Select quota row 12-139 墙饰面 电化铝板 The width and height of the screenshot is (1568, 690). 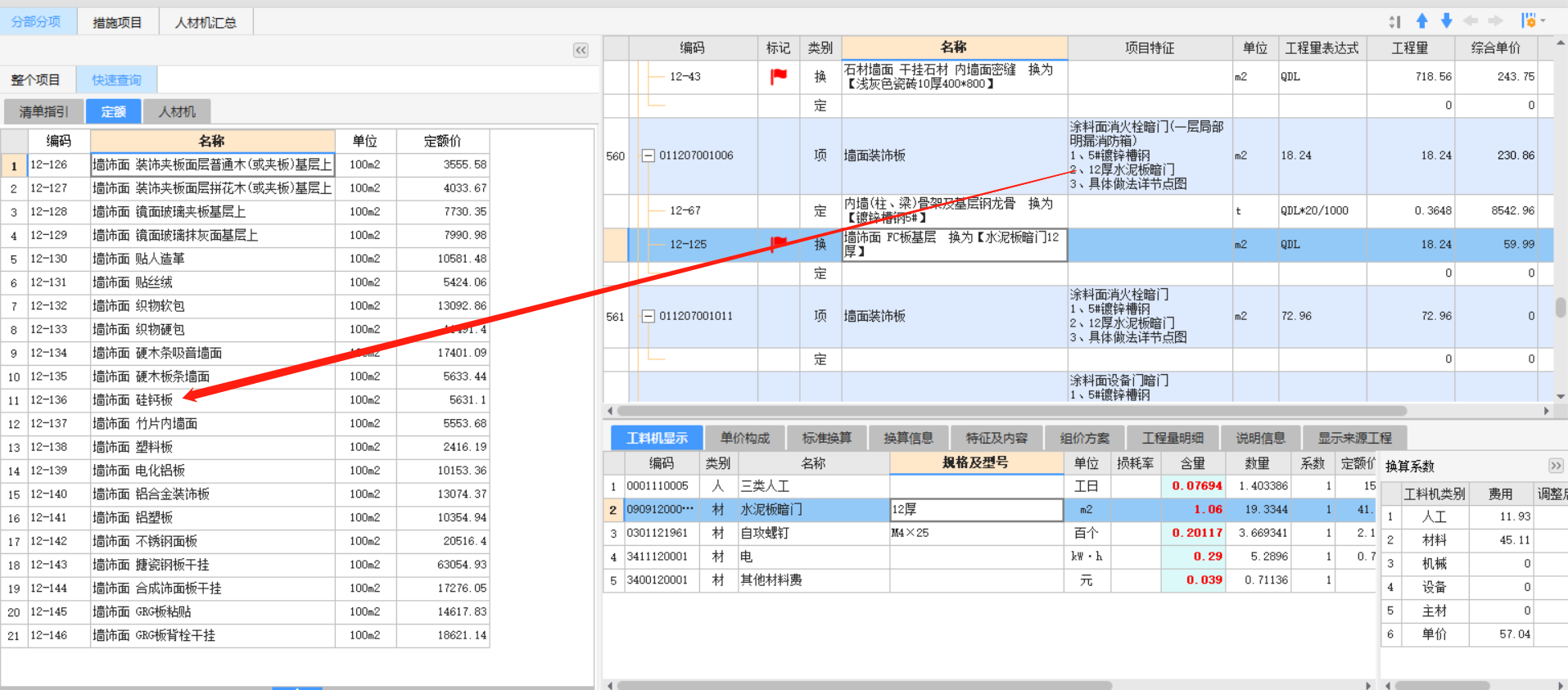pyautogui.click(x=246, y=471)
